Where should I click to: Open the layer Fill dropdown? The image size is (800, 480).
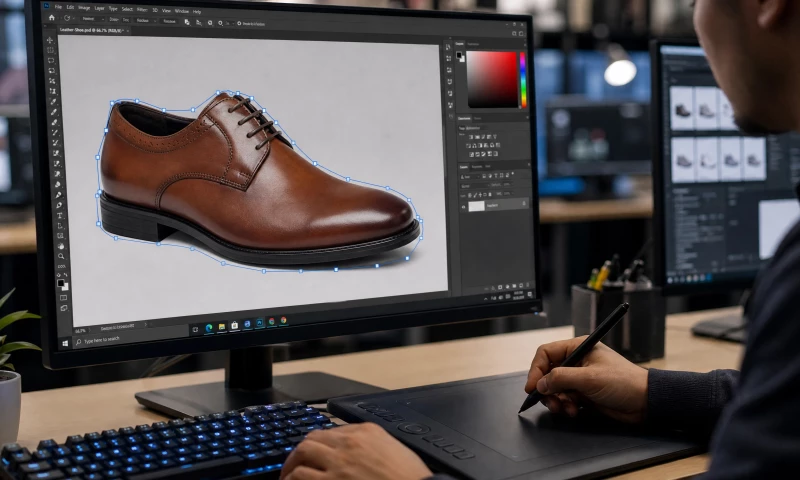(508, 193)
